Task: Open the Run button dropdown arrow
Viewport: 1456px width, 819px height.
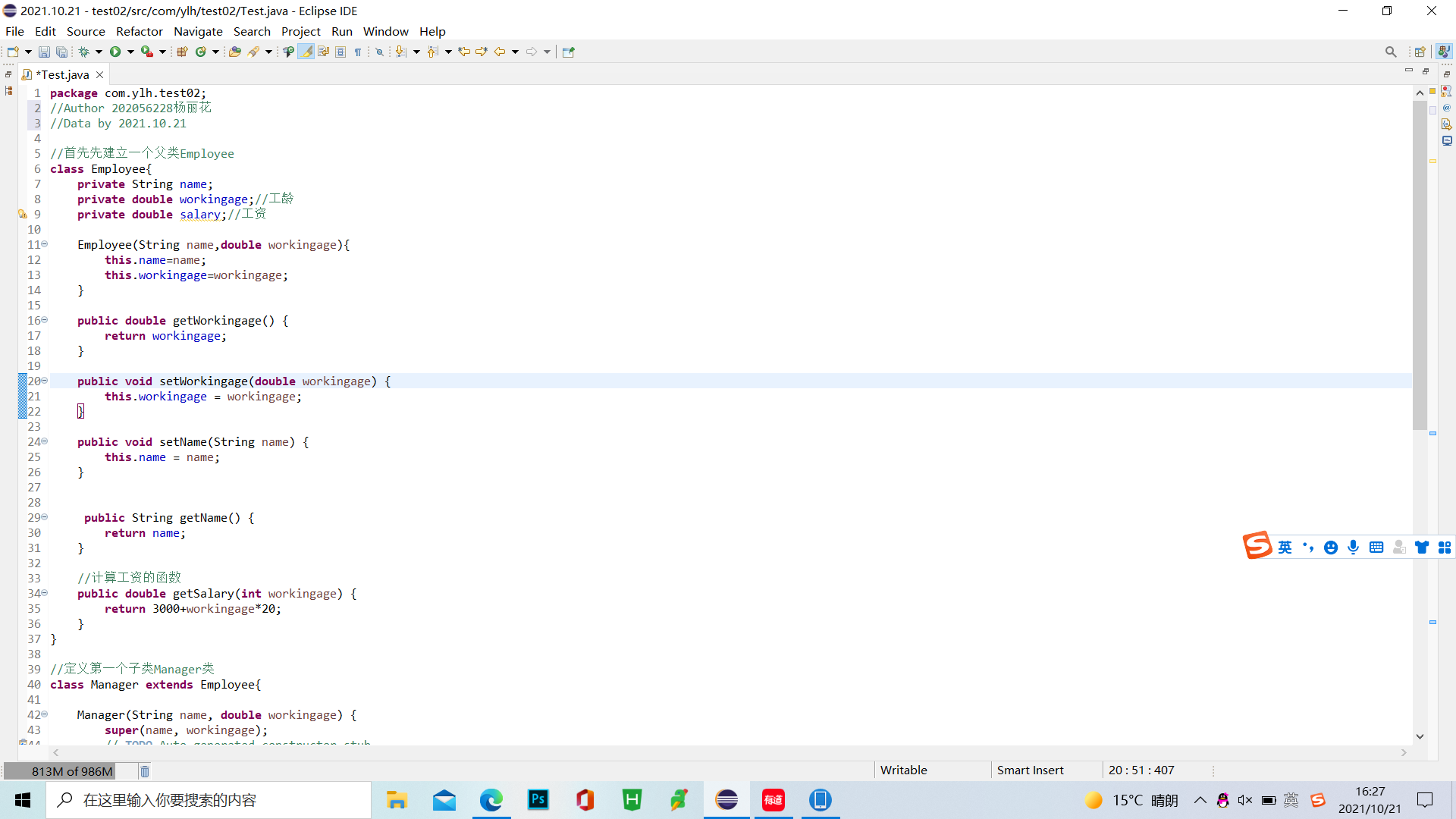Action: click(x=130, y=52)
